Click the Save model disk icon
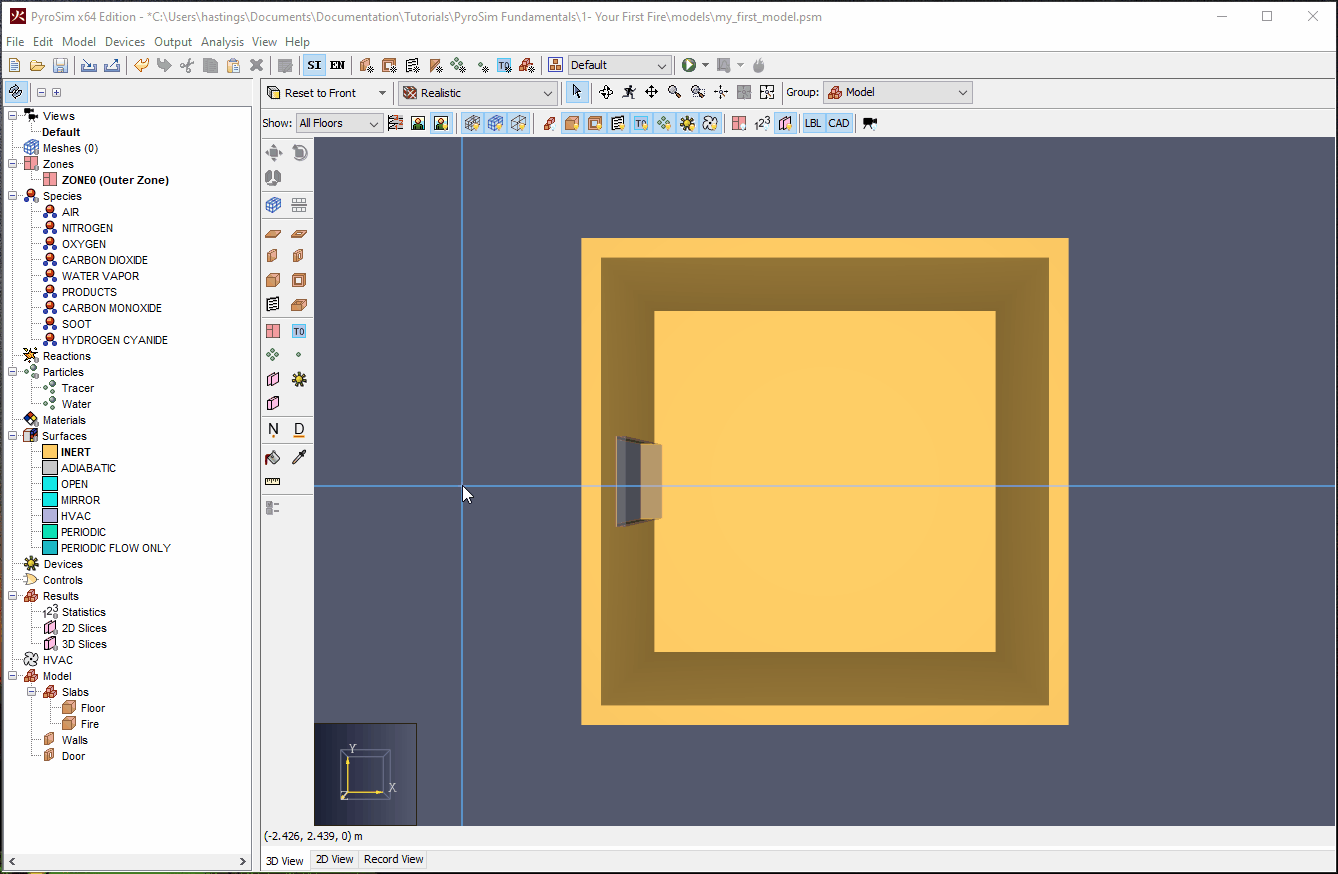 tap(60, 65)
